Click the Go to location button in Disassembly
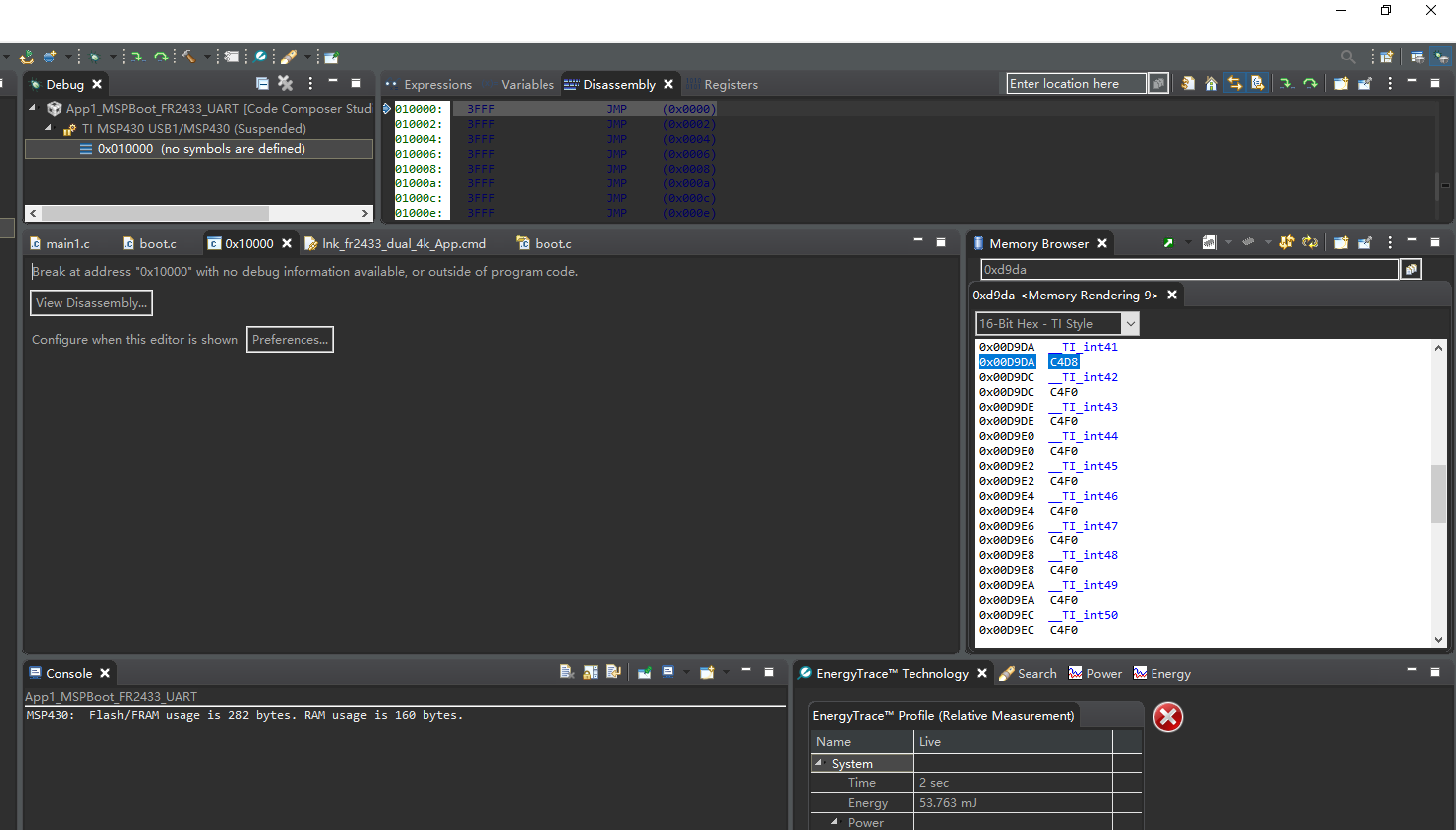The height and width of the screenshot is (830, 1456). tap(1158, 84)
